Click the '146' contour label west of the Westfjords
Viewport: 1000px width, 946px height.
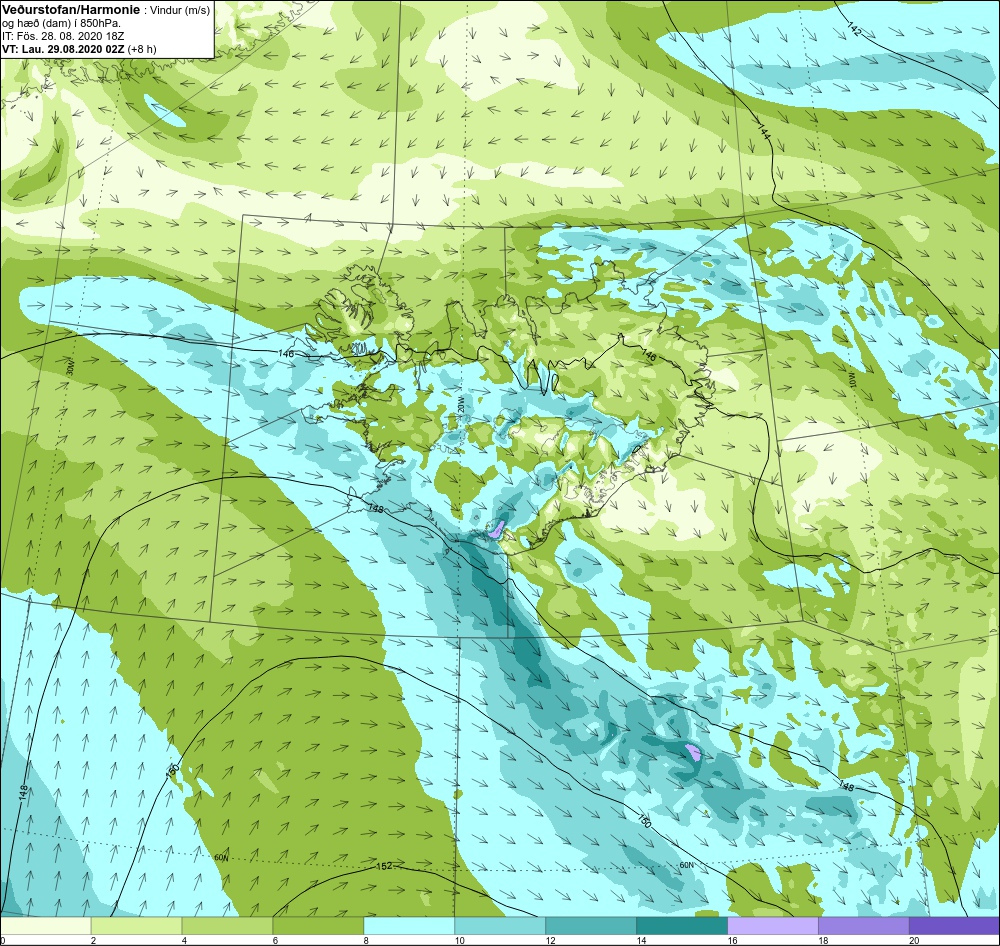tap(286, 353)
